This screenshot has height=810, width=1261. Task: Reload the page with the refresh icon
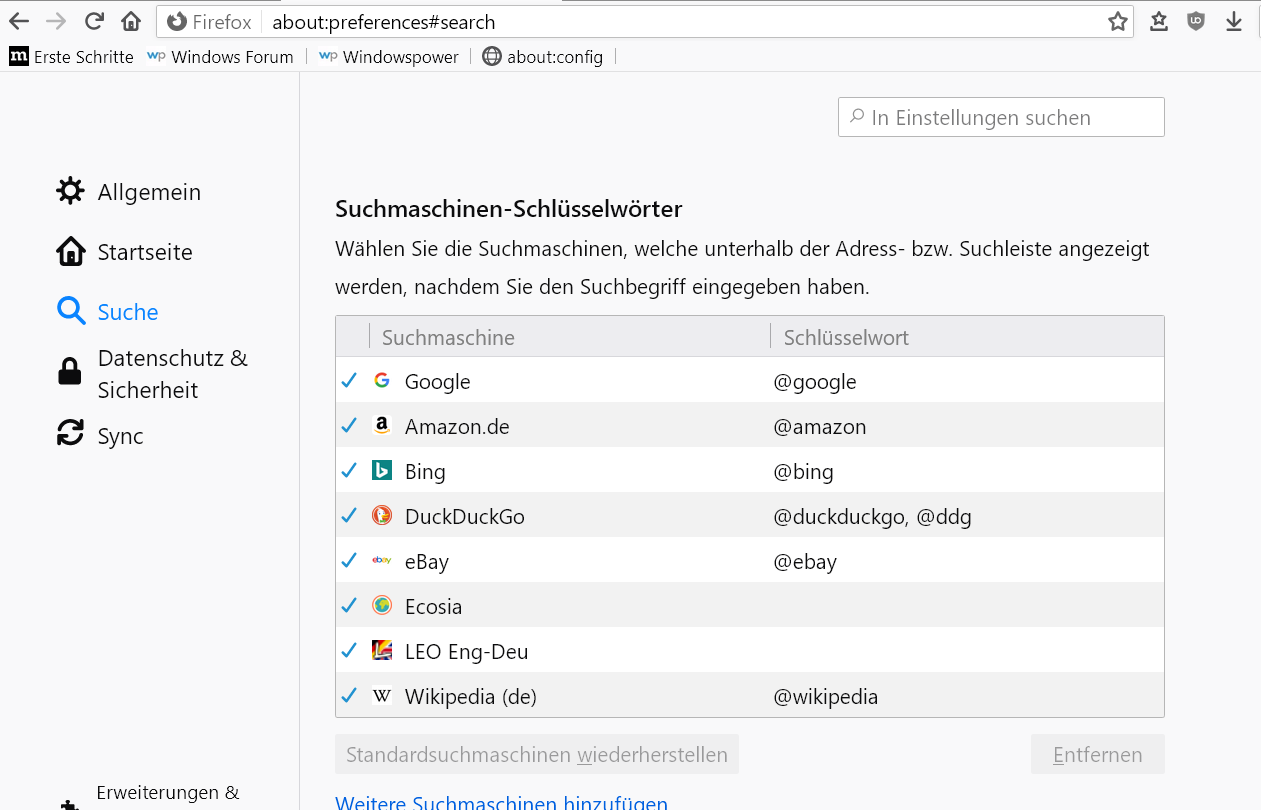click(x=94, y=22)
